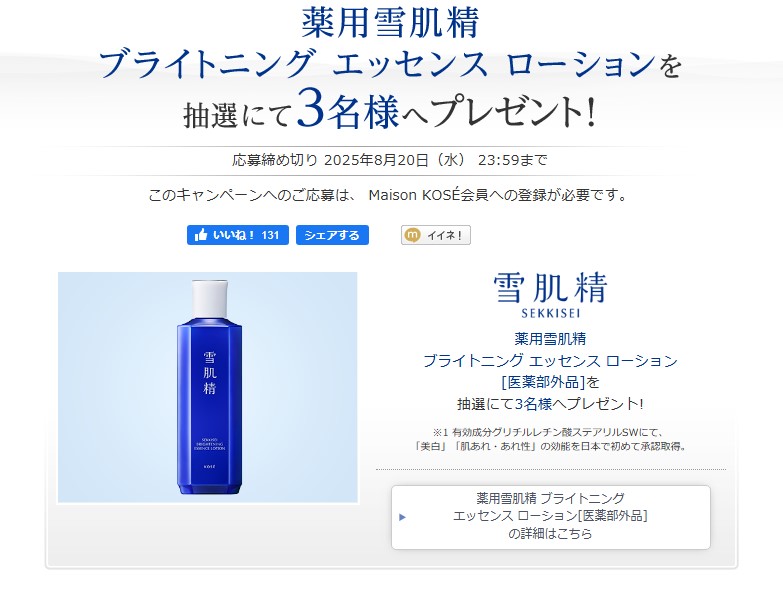Click the small 抽選にて3名様へプレゼント! text beside image

click(x=550, y=404)
